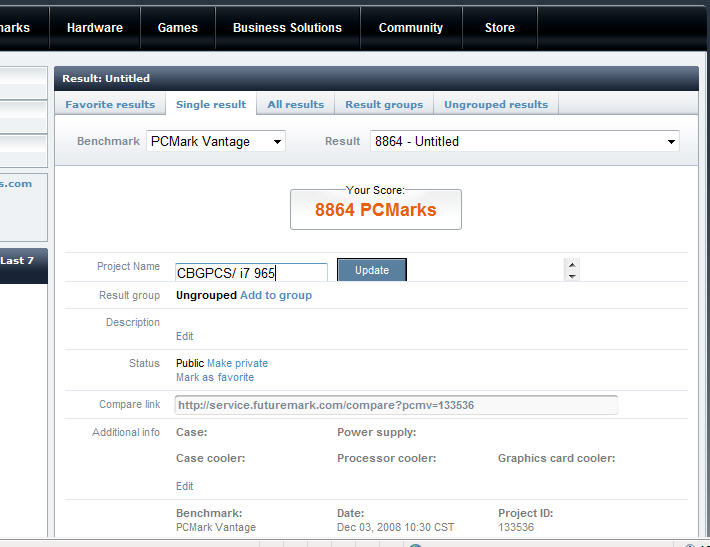Click the Ungrouped status text

click(x=206, y=295)
